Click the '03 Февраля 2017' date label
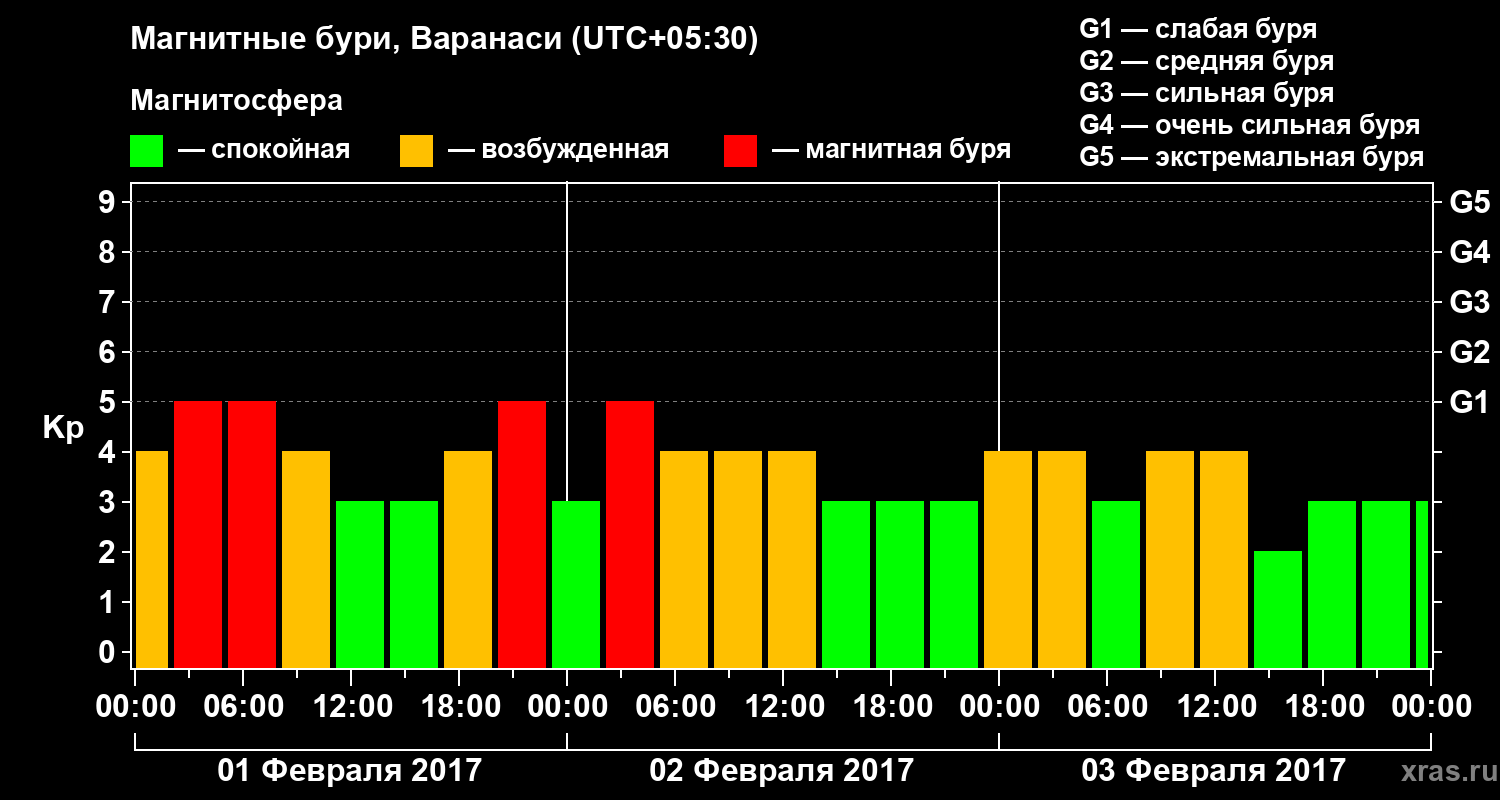Screen dimensions: 1500x800 tap(1214, 770)
